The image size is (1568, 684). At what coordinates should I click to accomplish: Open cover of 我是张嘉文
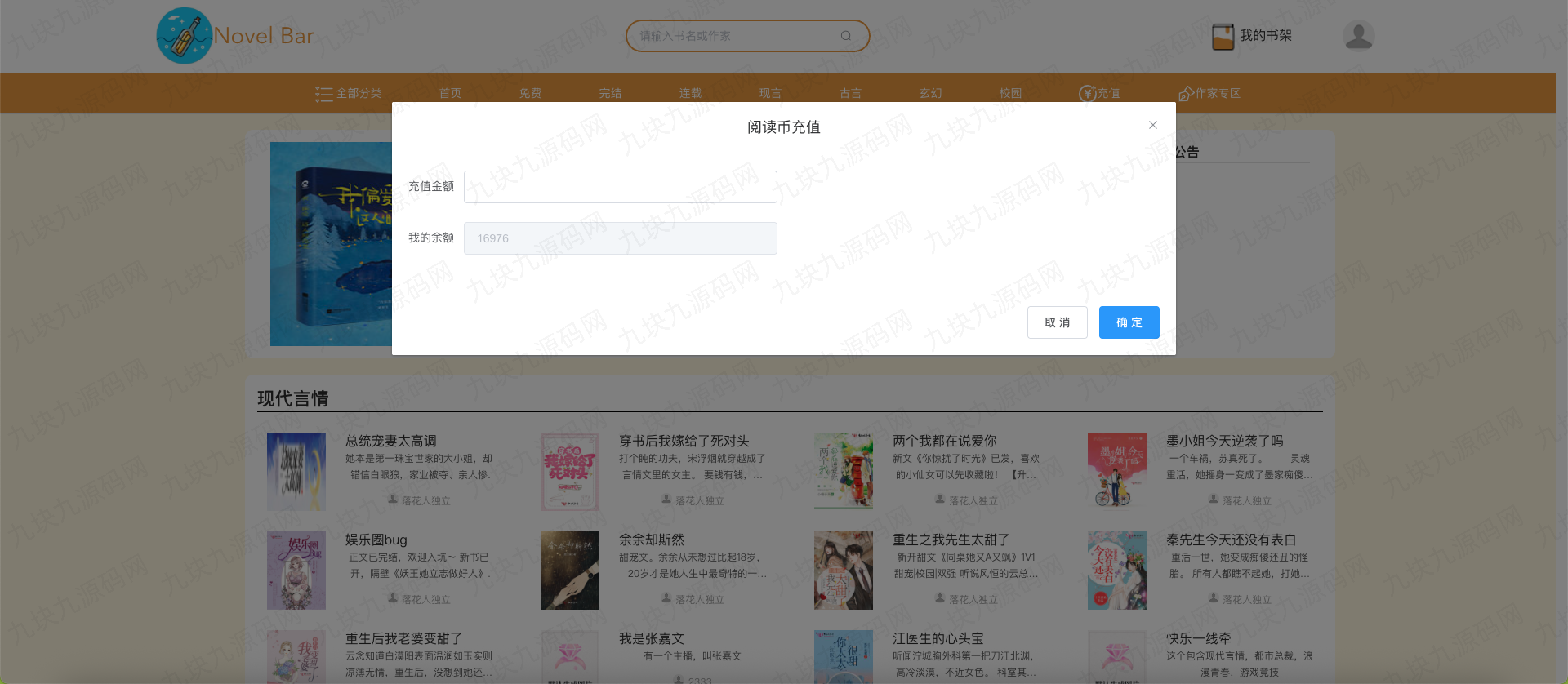pyautogui.click(x=570, y=657)
